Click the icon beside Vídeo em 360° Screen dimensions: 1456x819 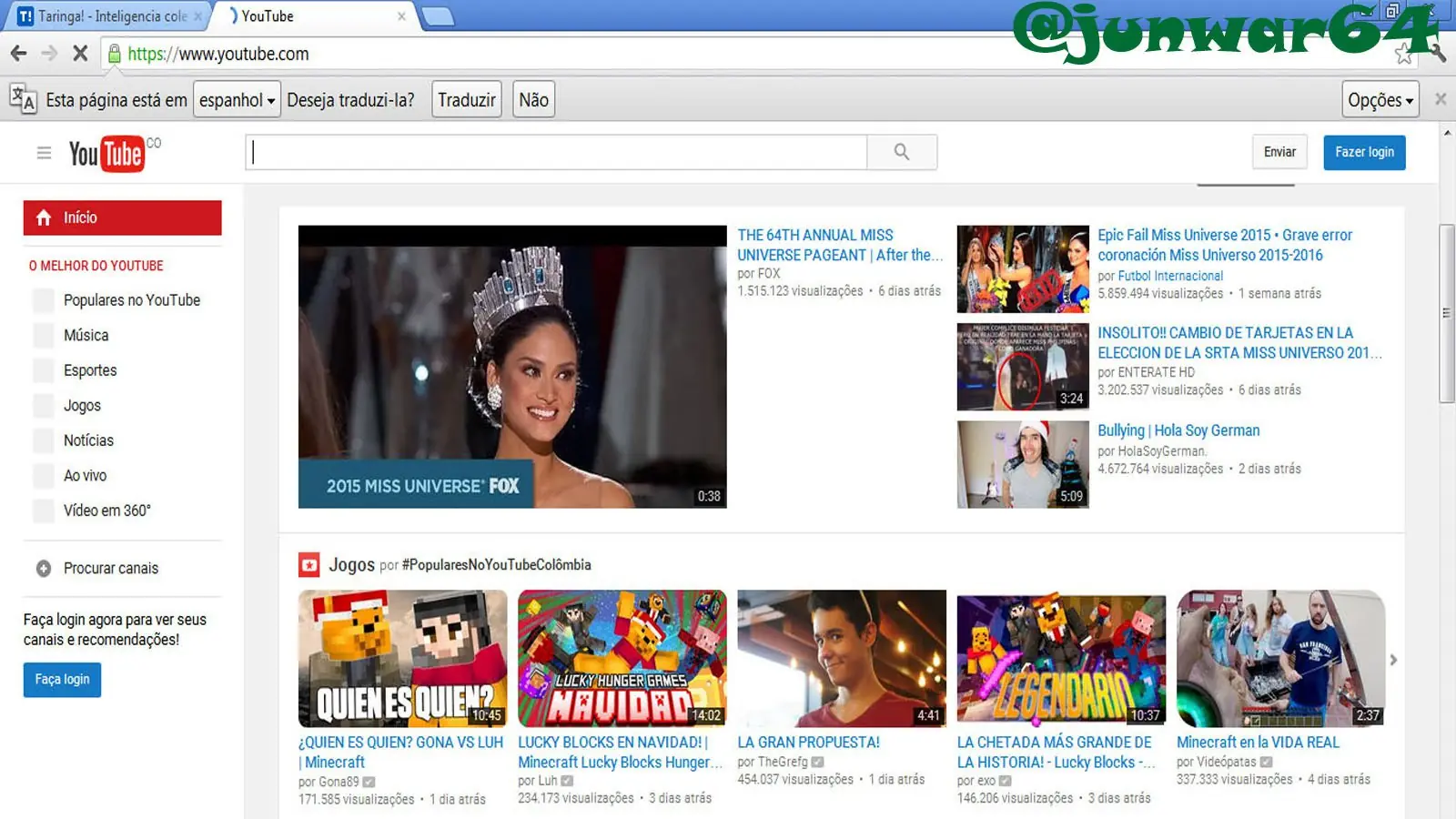pos(43,511)
